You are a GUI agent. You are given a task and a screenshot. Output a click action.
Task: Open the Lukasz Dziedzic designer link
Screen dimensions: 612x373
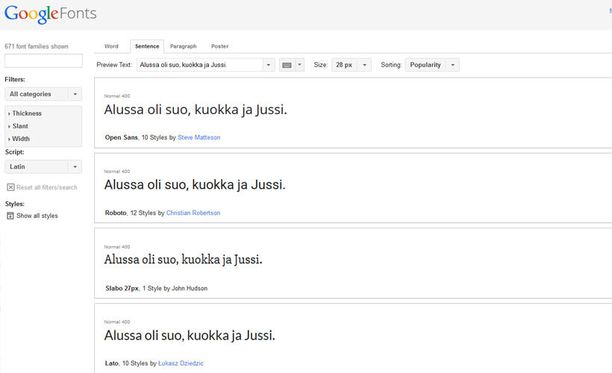click(x=181, y=363)
